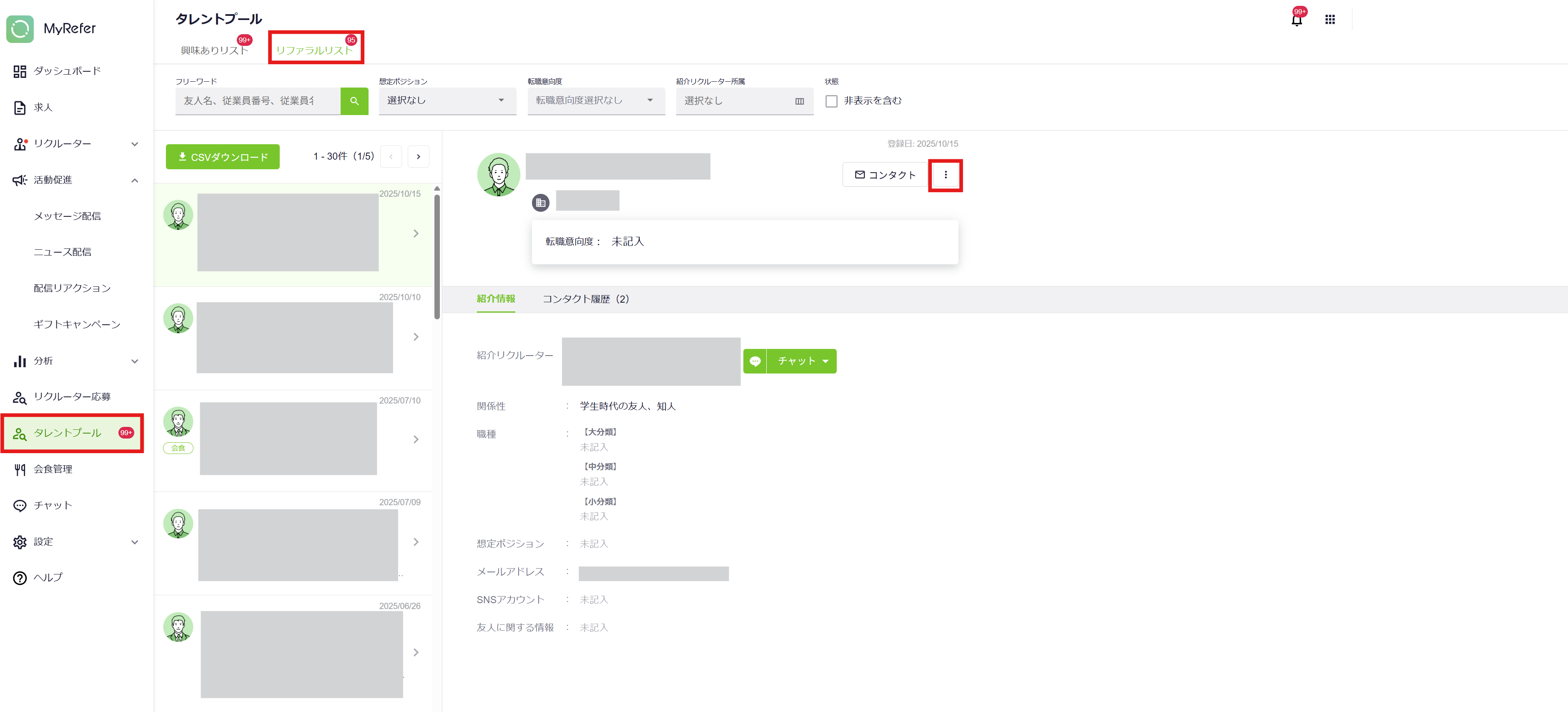The width and height of the screenshot is (1568, 712).
Task: Expand チャット button dropdown arrow
Action: pos(825,361)
